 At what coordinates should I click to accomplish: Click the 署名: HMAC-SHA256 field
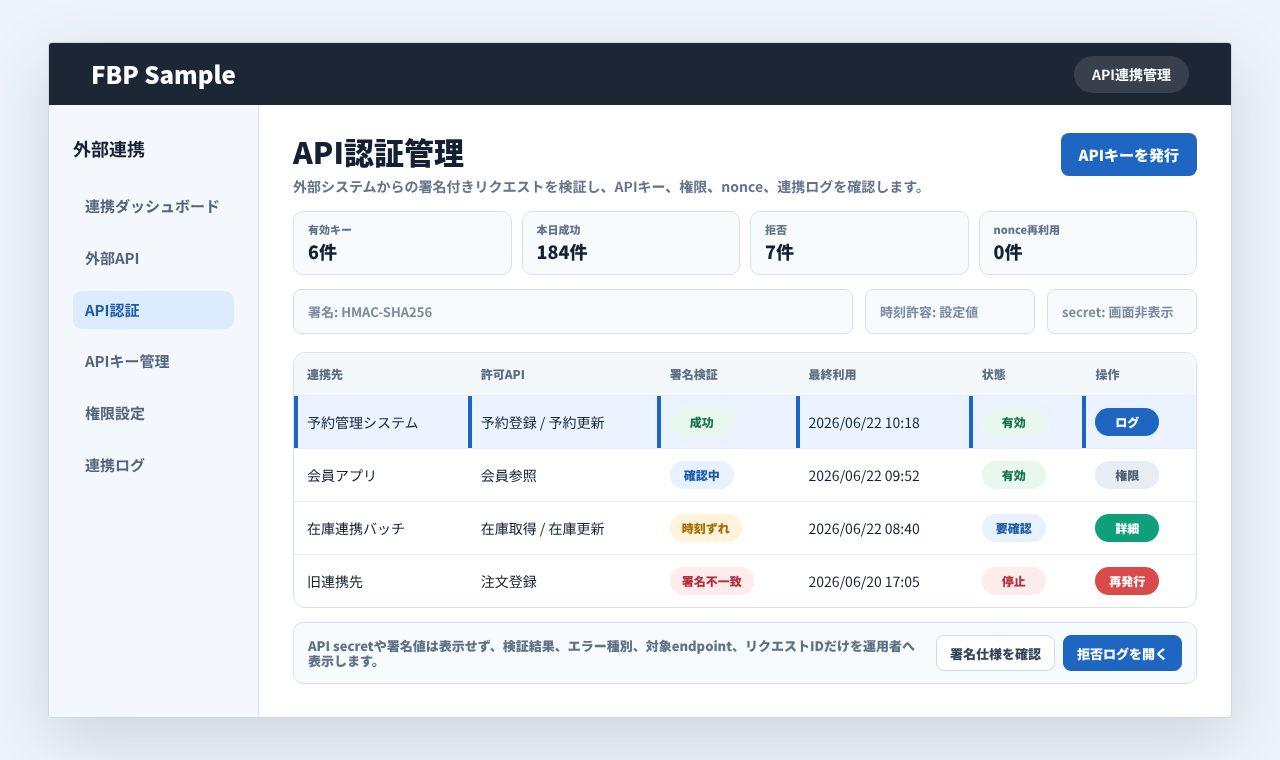(573, 312)
